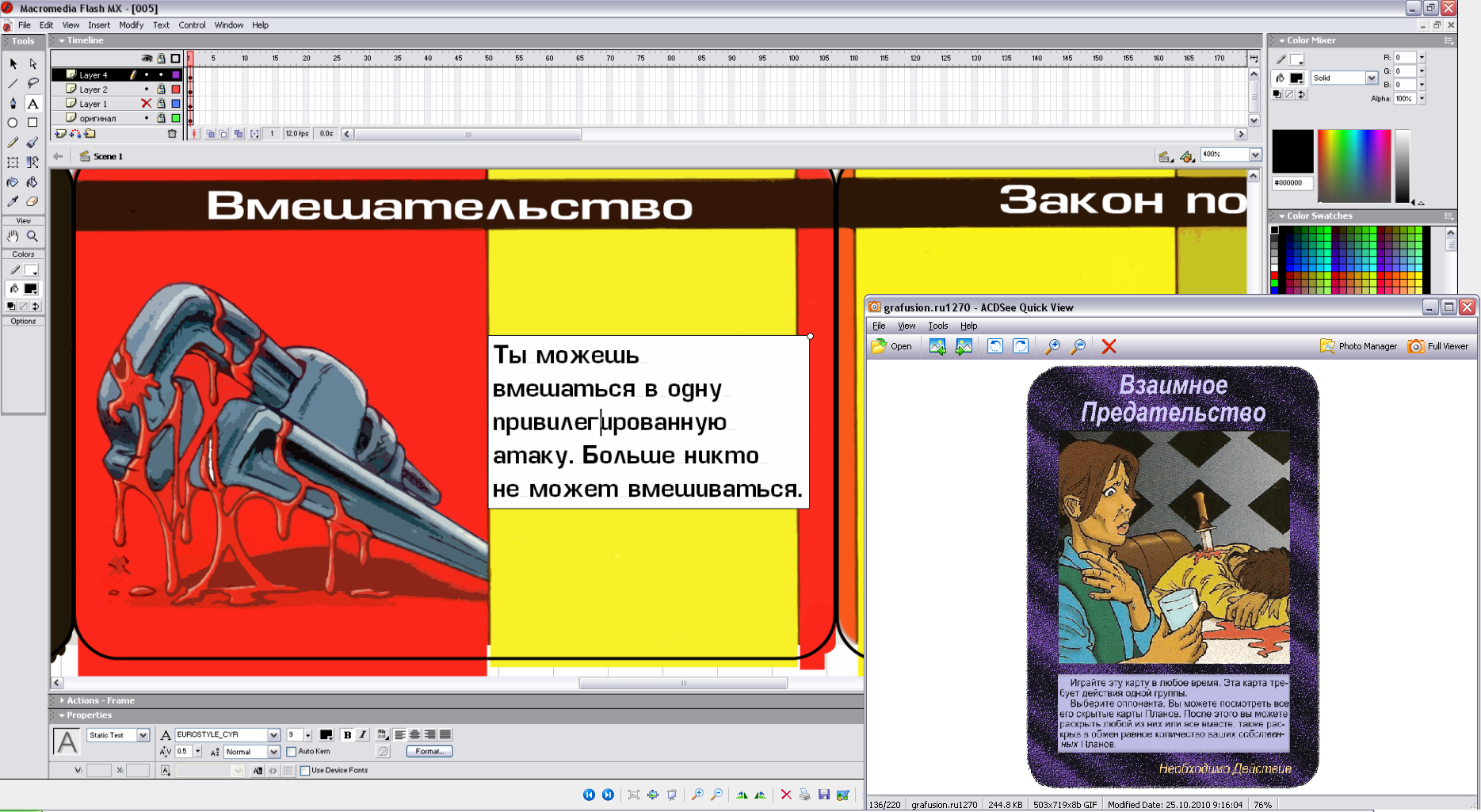
Task: Toggle show/hide all layers eye
Action: [147, 59]
